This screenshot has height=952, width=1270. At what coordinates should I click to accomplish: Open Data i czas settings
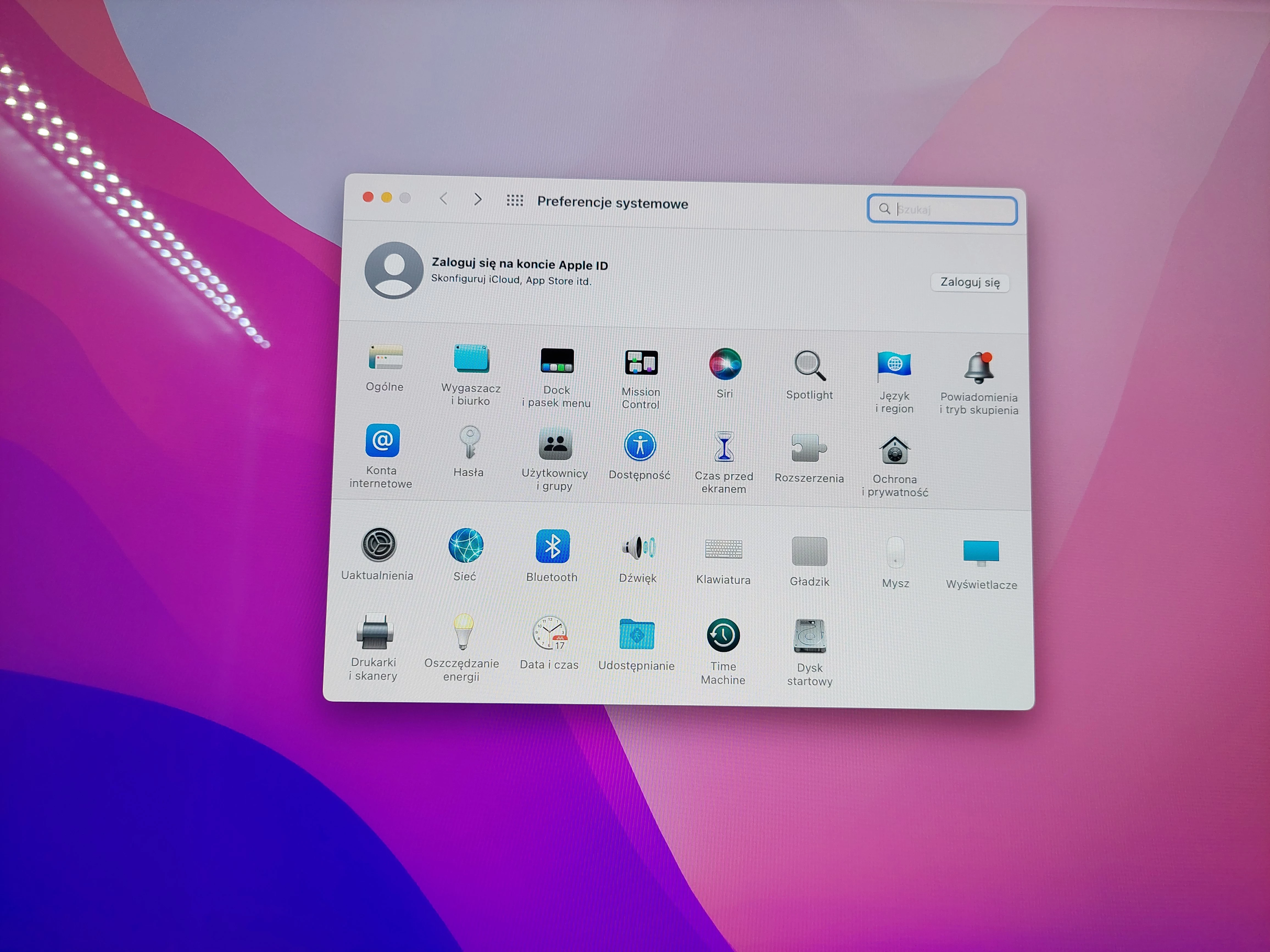click(550, 633)
